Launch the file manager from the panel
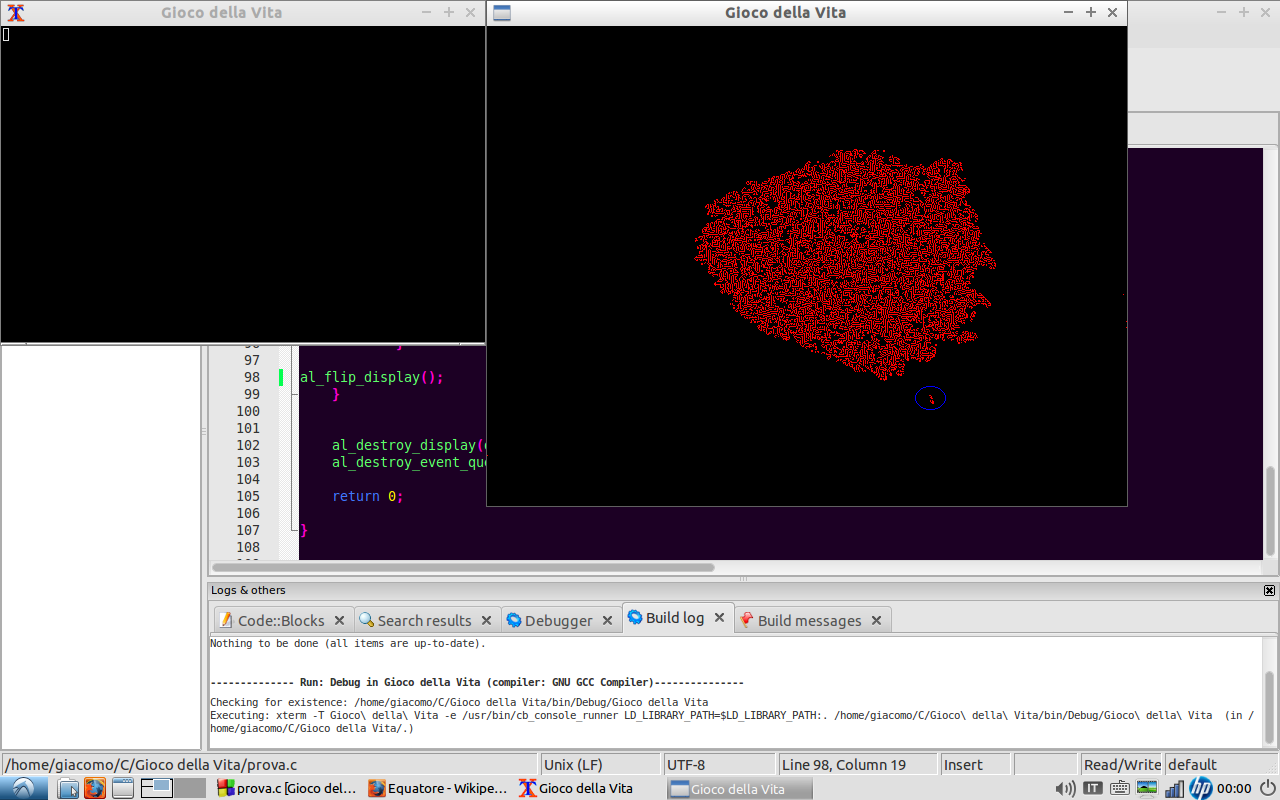 68,789
